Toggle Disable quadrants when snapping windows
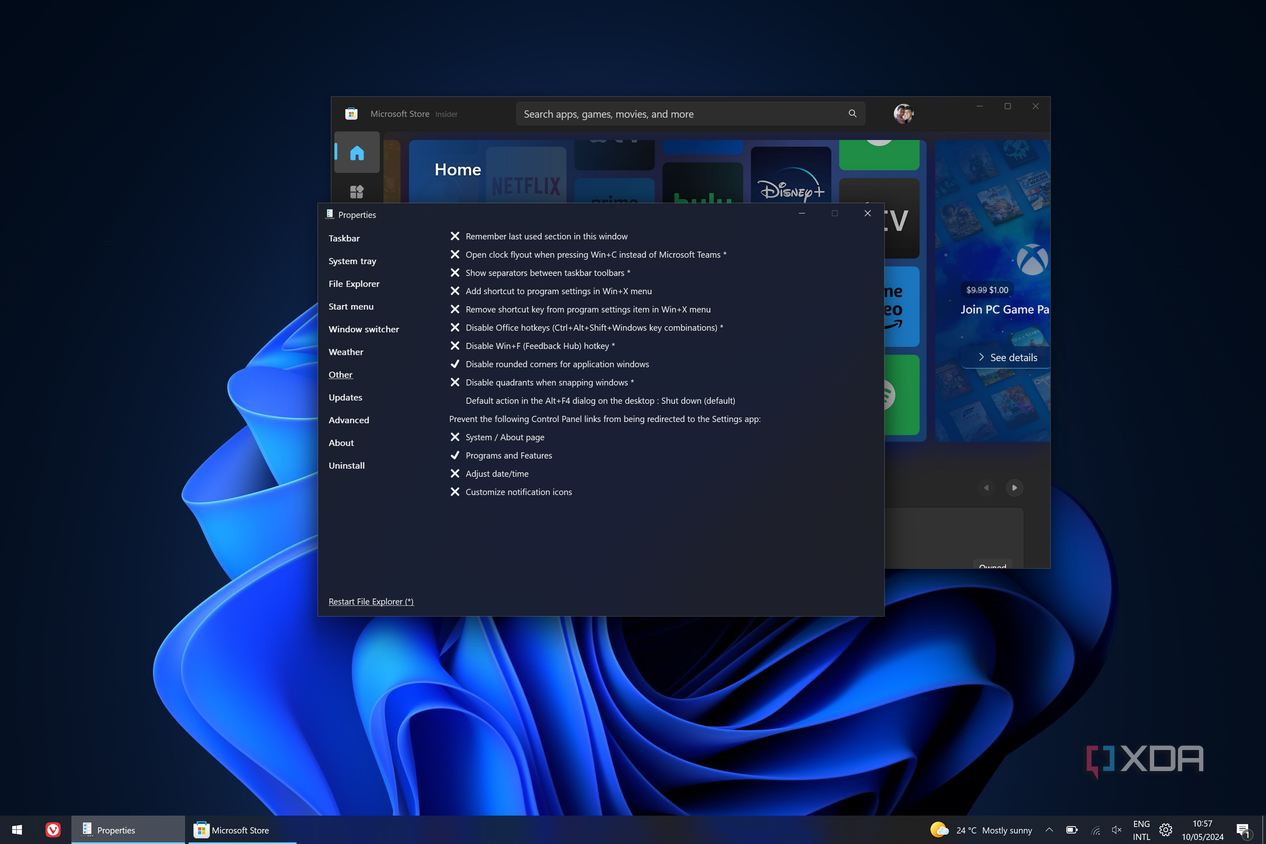 [541, 382]
